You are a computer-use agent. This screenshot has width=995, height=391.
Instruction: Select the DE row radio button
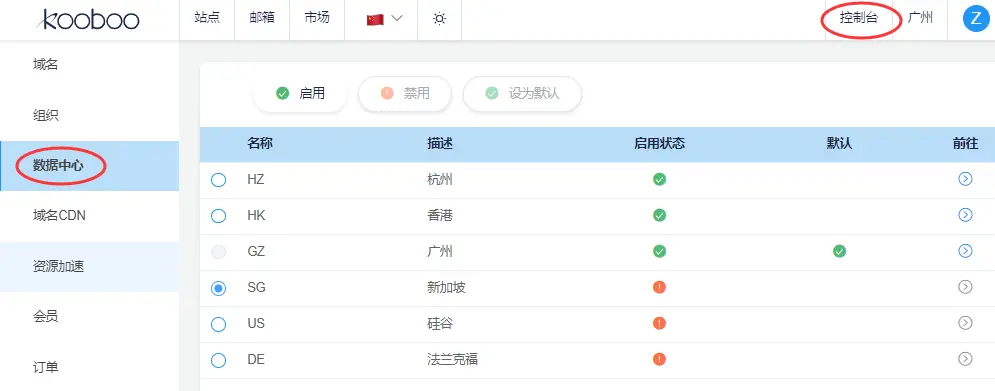pyautogui.click(x=218, y=361)
